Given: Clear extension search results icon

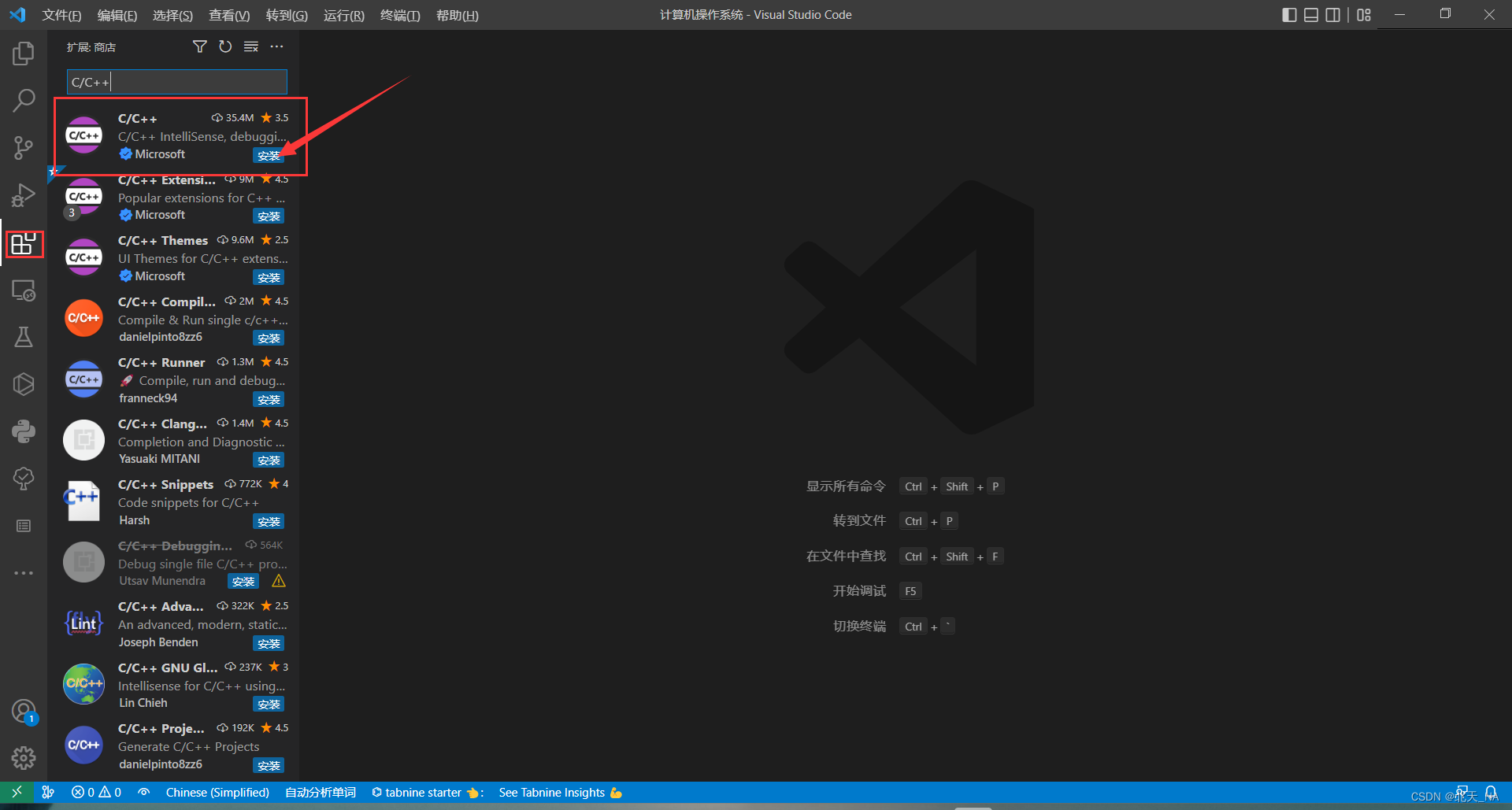Looking at the screenshot, I should [x=251, y=46].
